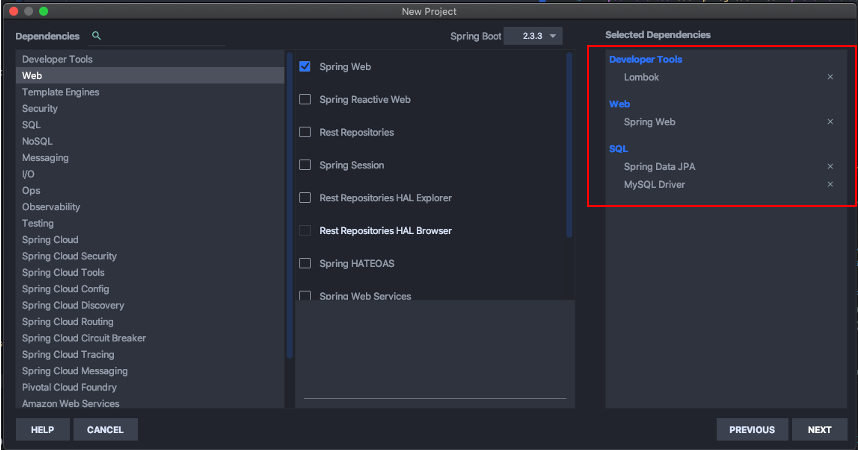Click the dependencies search magnifier icon
Viewport: 858px width, 450px height.
(x=96, y=36)
